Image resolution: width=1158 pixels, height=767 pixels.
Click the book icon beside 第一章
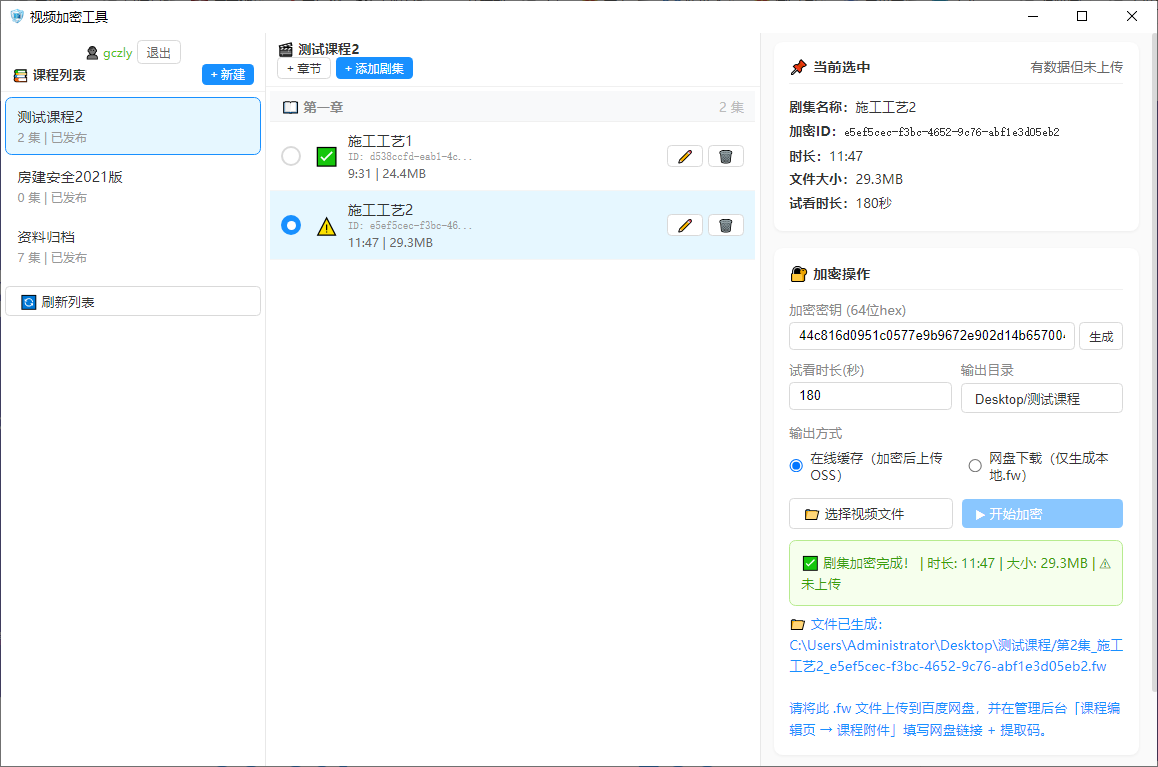pyautogui.click(x=291, y=108)
